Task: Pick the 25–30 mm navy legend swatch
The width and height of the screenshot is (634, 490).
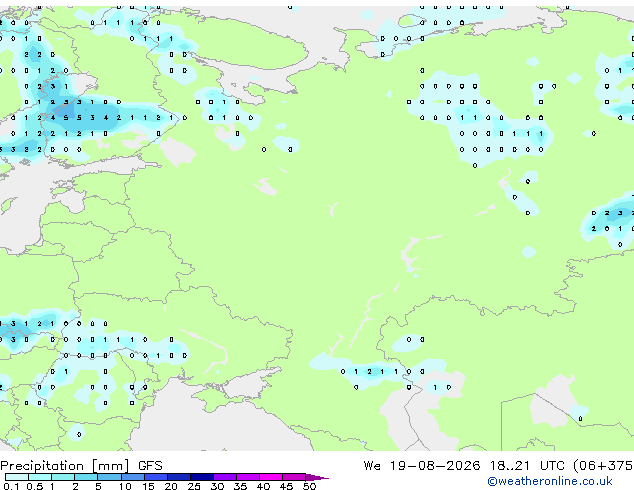Action: [x=201, y=477]
